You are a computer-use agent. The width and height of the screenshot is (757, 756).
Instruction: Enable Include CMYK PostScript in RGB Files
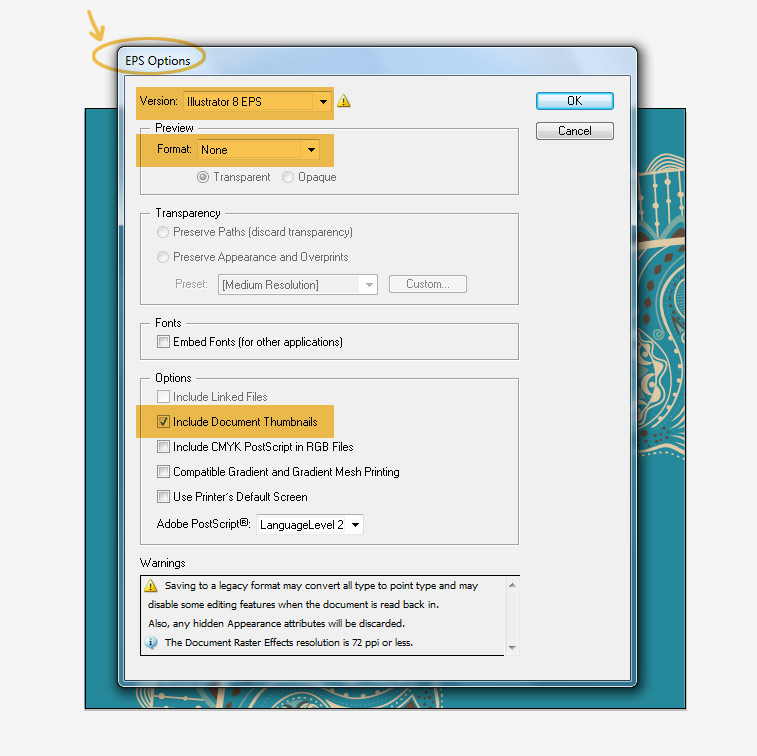click(163, 447)
